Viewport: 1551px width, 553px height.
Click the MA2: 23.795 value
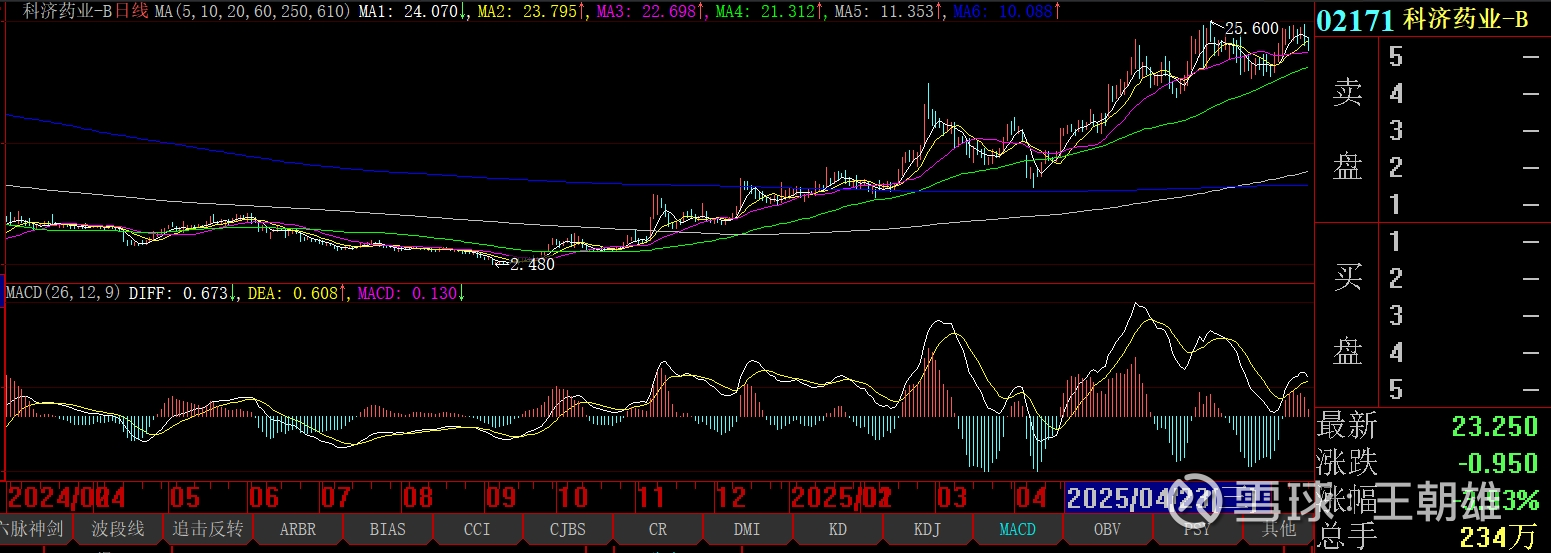pos(533,11)
